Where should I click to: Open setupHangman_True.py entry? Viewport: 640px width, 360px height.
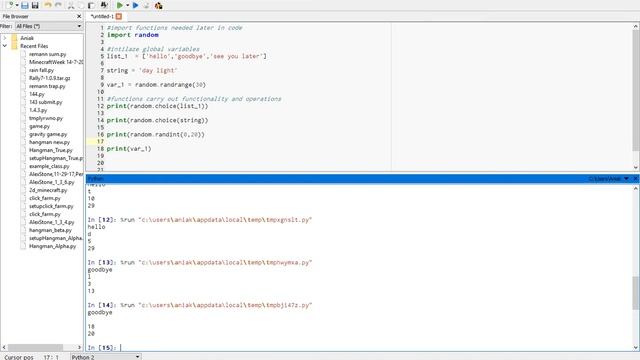click(56, 158)
